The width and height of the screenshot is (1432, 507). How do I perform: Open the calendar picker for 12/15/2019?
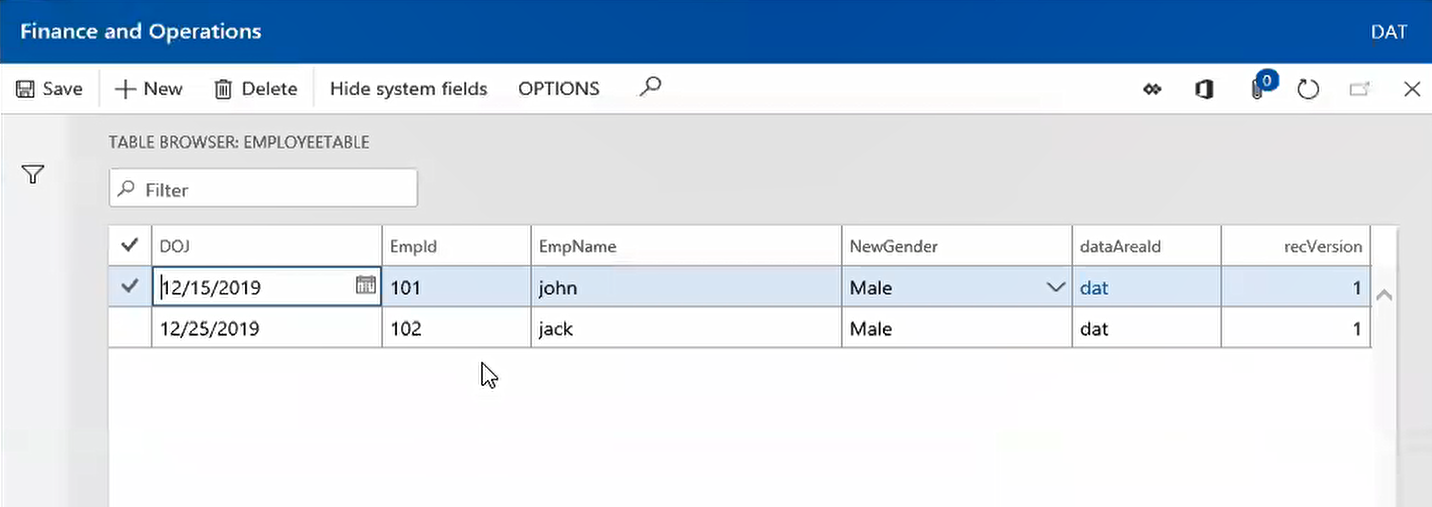pyautogui.click(x=365, y=286)
